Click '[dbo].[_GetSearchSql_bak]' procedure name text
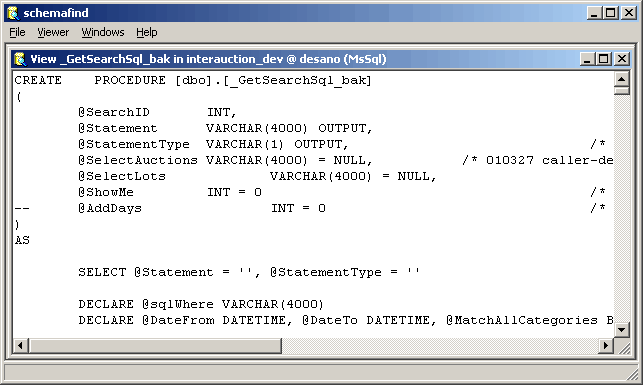The width and height of the screenshot is (643, 385). (x=273, y=80)
